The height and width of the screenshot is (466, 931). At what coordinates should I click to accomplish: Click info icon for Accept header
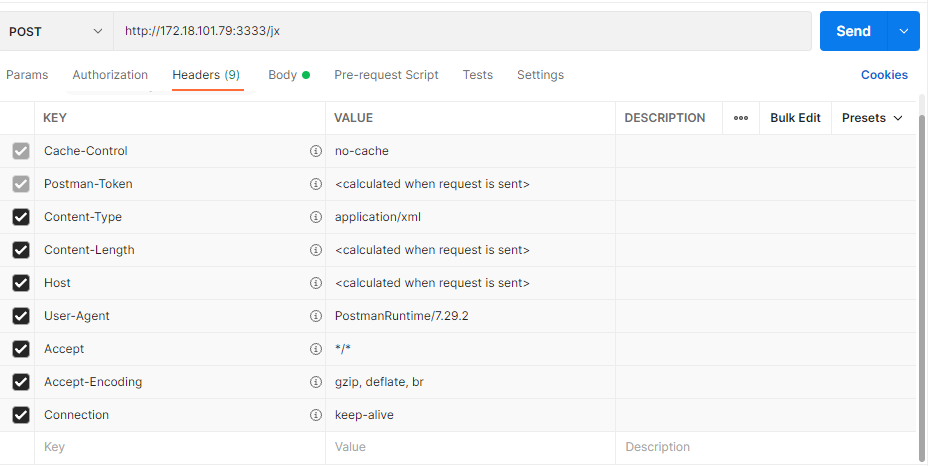point(316,349)
